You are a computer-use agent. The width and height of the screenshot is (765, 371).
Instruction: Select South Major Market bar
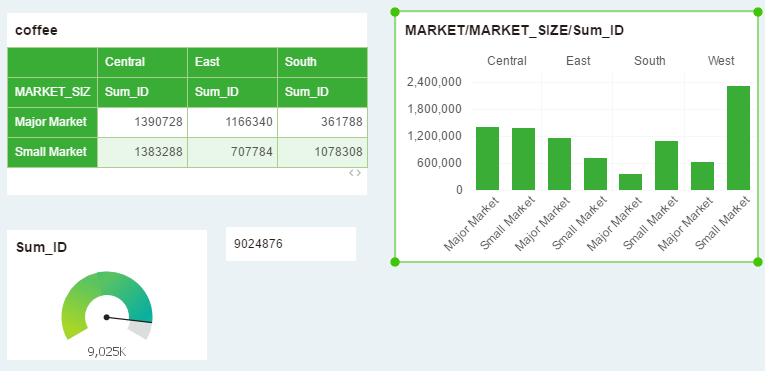(x=630, y=182)
